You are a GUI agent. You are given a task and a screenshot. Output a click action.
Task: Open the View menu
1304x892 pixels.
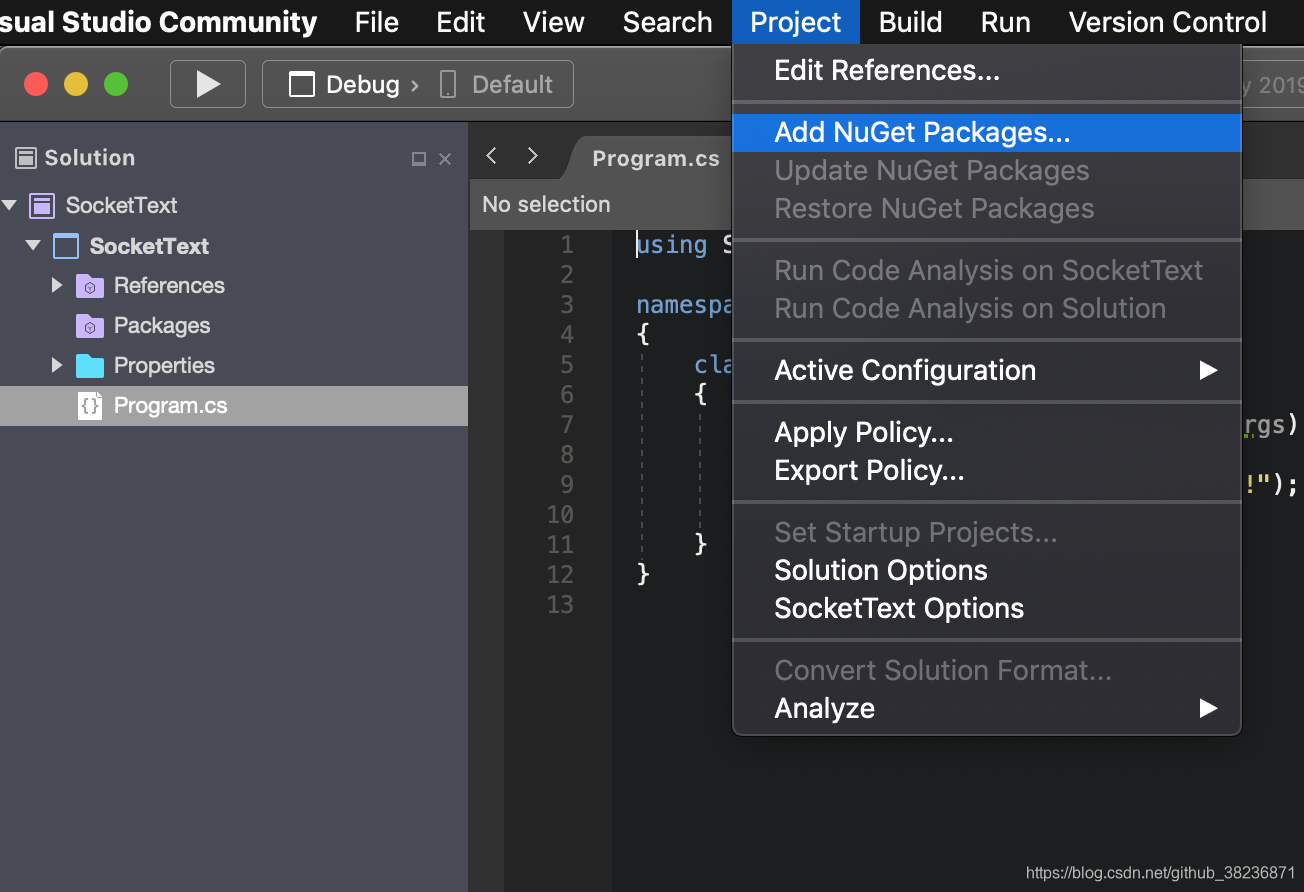point(554,22)
